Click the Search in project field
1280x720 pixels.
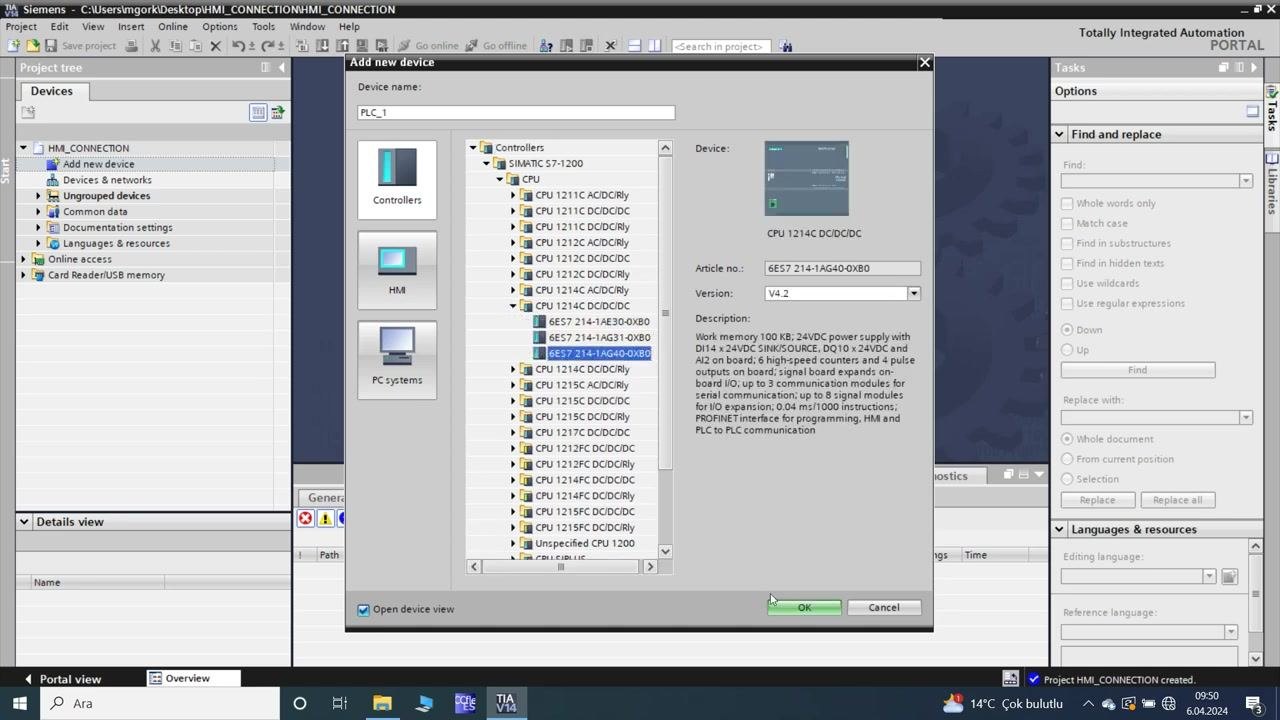click(x=721, y=46)
